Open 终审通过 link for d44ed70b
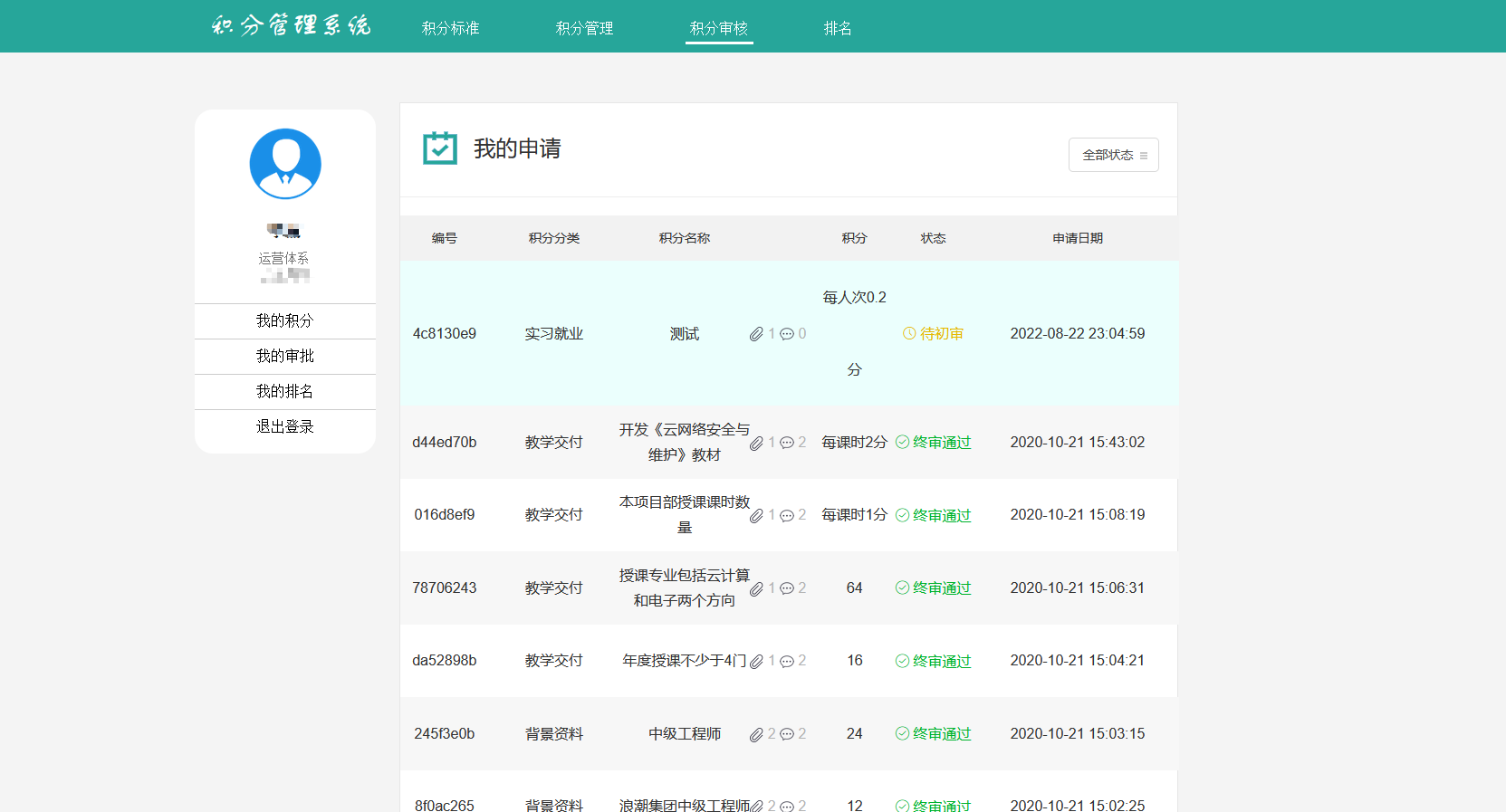The height and width of the screenshot is (812, 1506). 942,442
